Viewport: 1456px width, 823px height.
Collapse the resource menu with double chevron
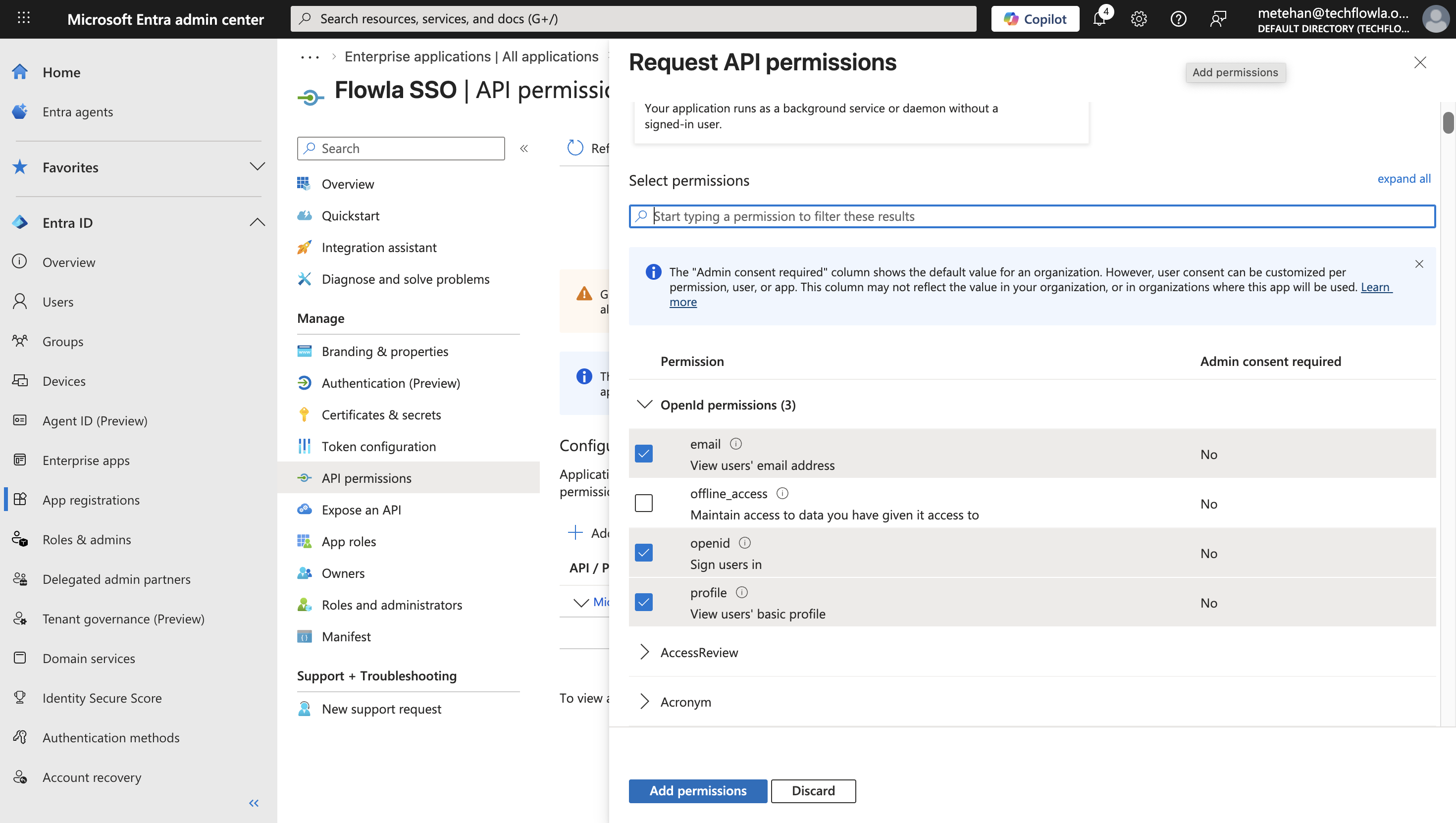(x=524, y=148)
